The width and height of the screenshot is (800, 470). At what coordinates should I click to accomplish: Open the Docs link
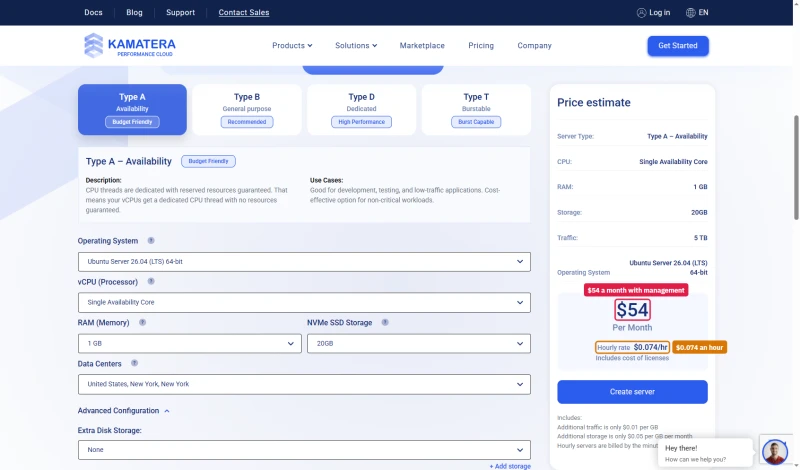click(x=93, y=12)
